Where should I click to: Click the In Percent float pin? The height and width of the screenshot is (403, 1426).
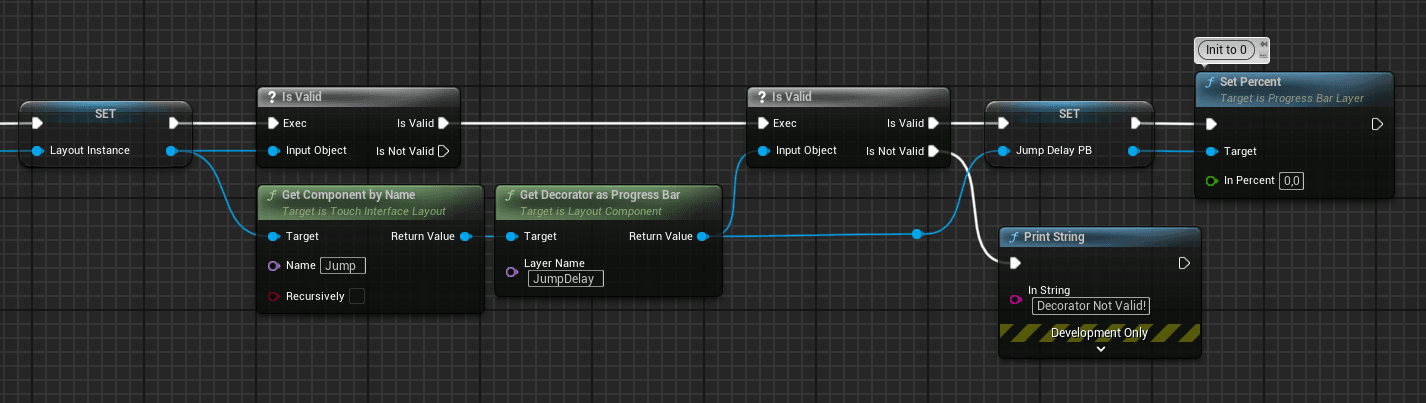1212,181
